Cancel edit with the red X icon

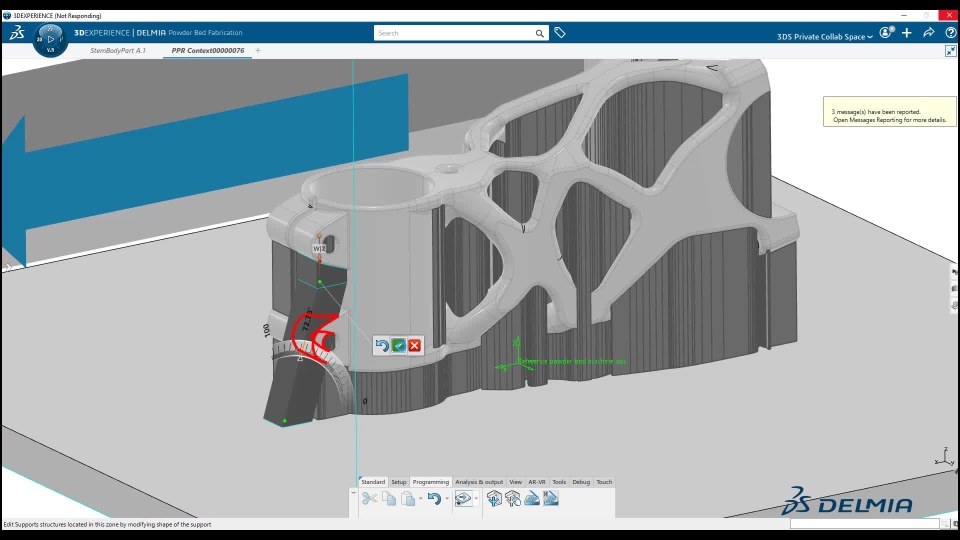[414, 346]
